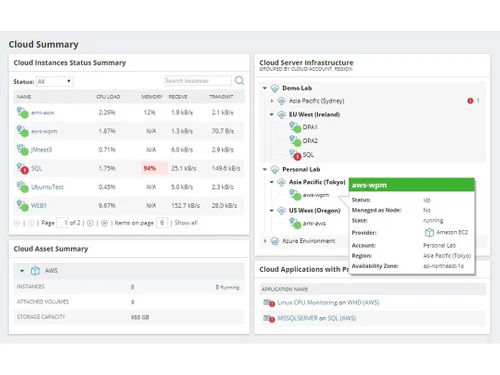This screenshot has width=500, height=375.
Task: Open the ami-aws instance link in table
Action: pyautogui.click(x=42, y=113)
